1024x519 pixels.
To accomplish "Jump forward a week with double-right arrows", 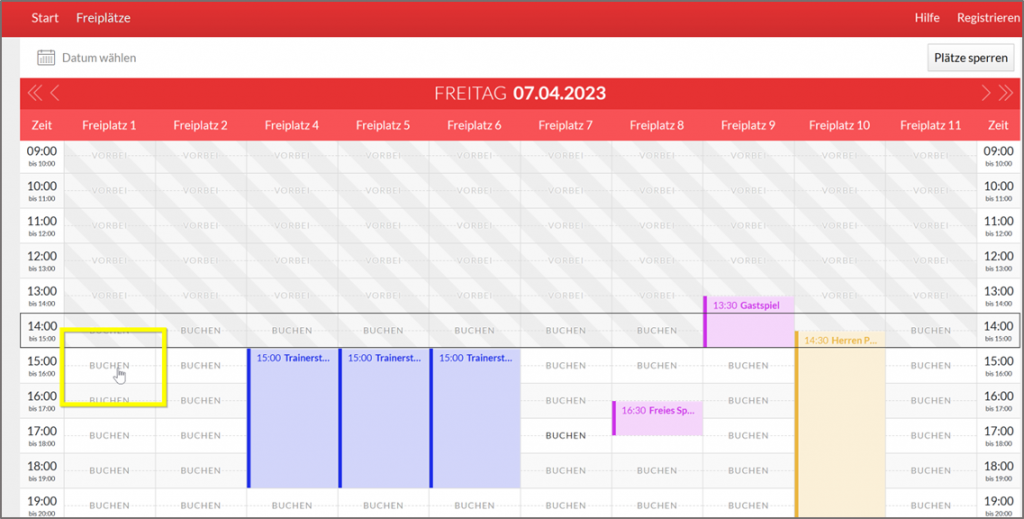I will (x=1007, y=94).
